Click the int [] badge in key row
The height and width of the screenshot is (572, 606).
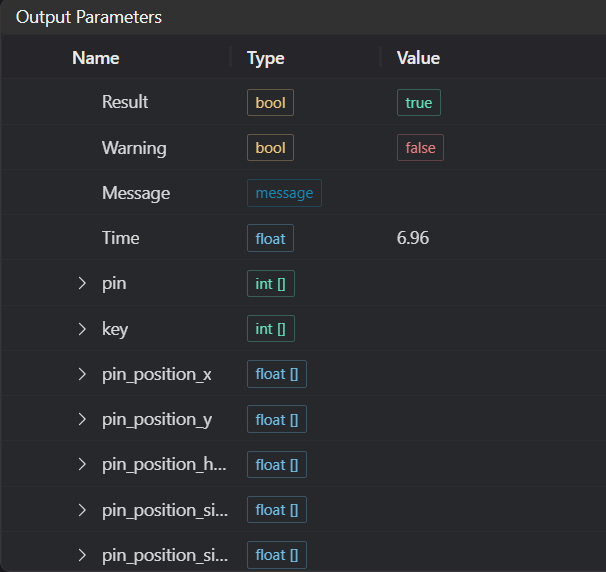[x=271, y=329]
